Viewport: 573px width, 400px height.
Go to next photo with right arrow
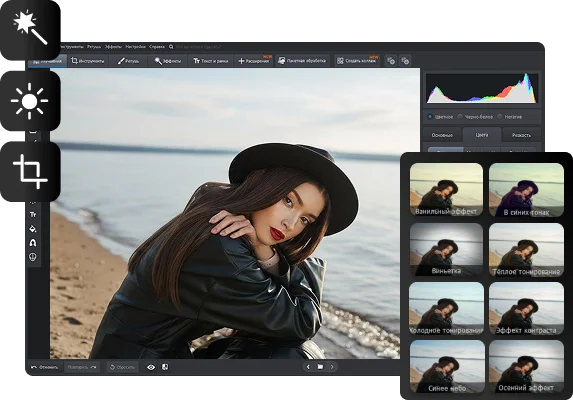pyautogui.click(x=332, y=367)
